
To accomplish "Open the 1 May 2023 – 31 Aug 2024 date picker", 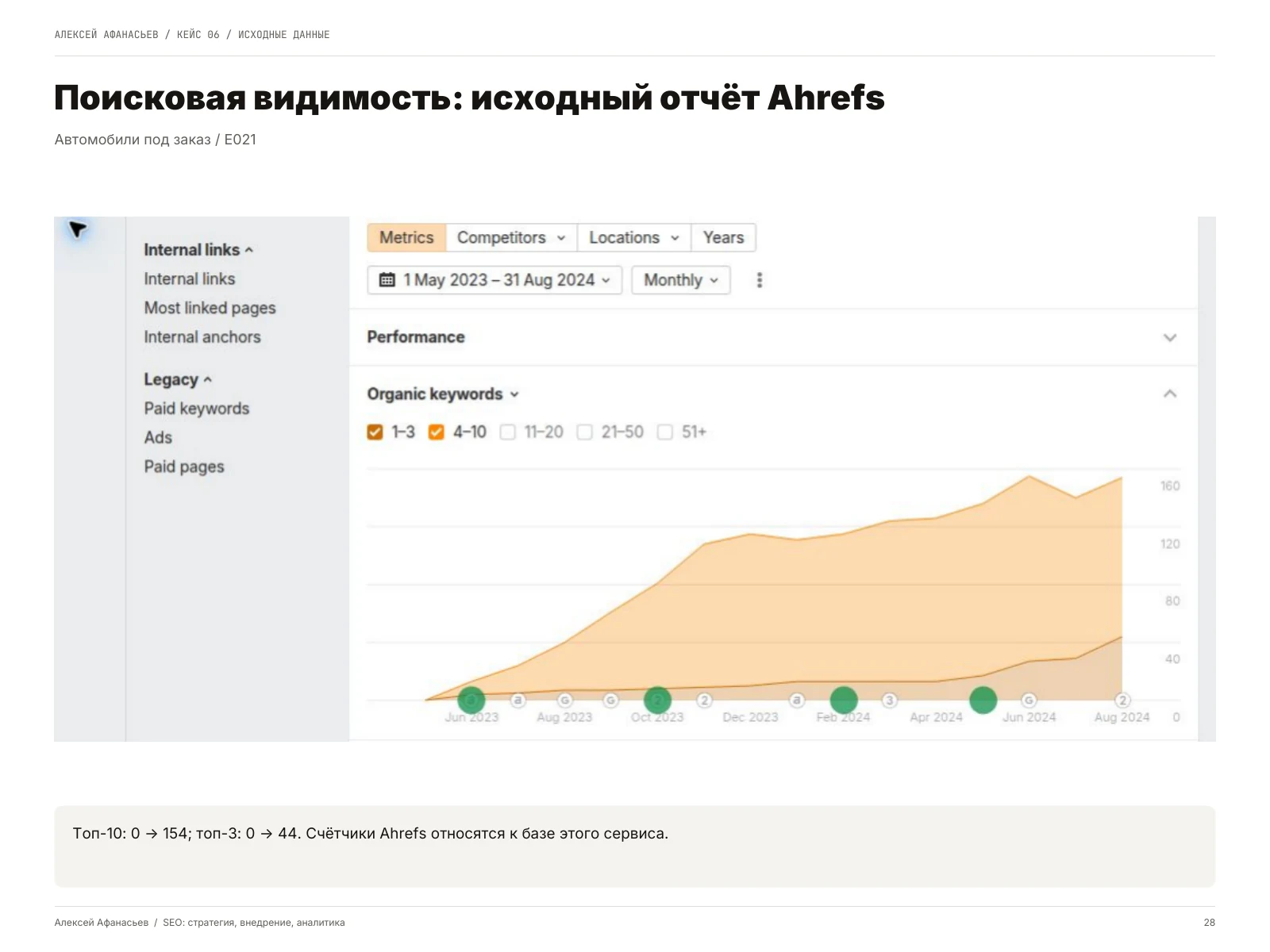I will pyautogui.click(x=495, y=280).
